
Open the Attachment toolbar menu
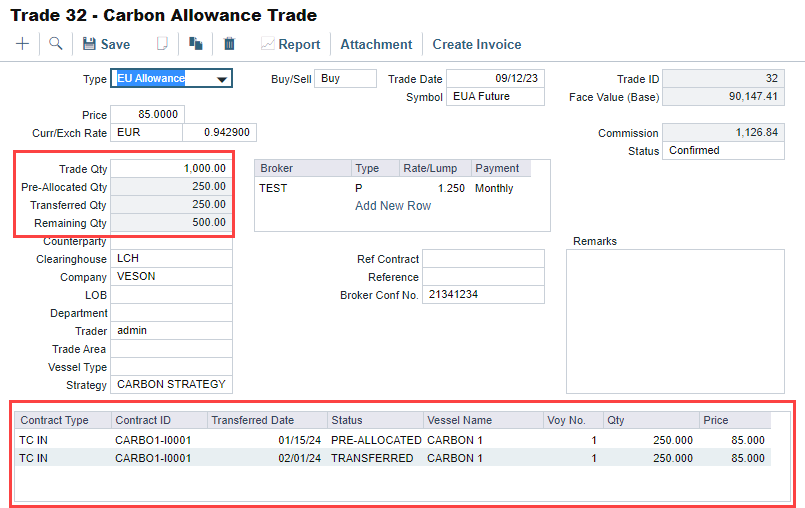click(x=376, y=44)
